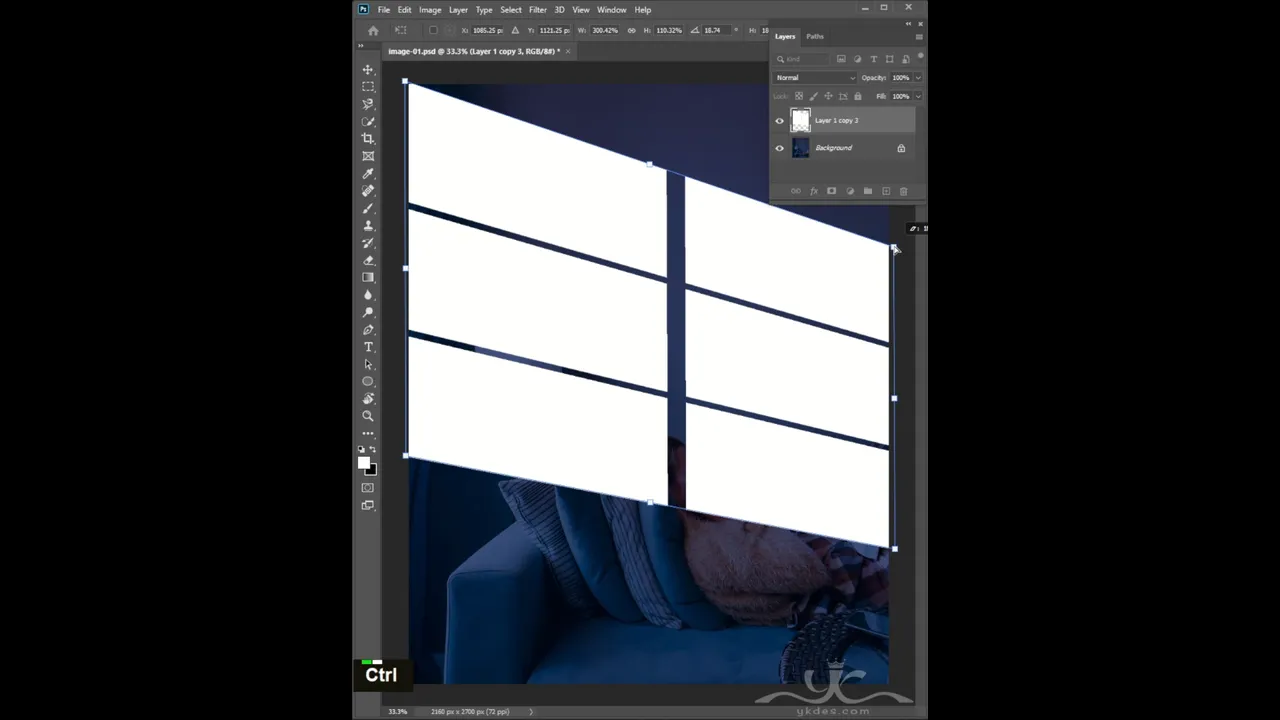The height and width of the screenshot is (720, 1280).
Task: Click the Create new group folder icon
Action: pyautogui.click(x=867, y=191)
